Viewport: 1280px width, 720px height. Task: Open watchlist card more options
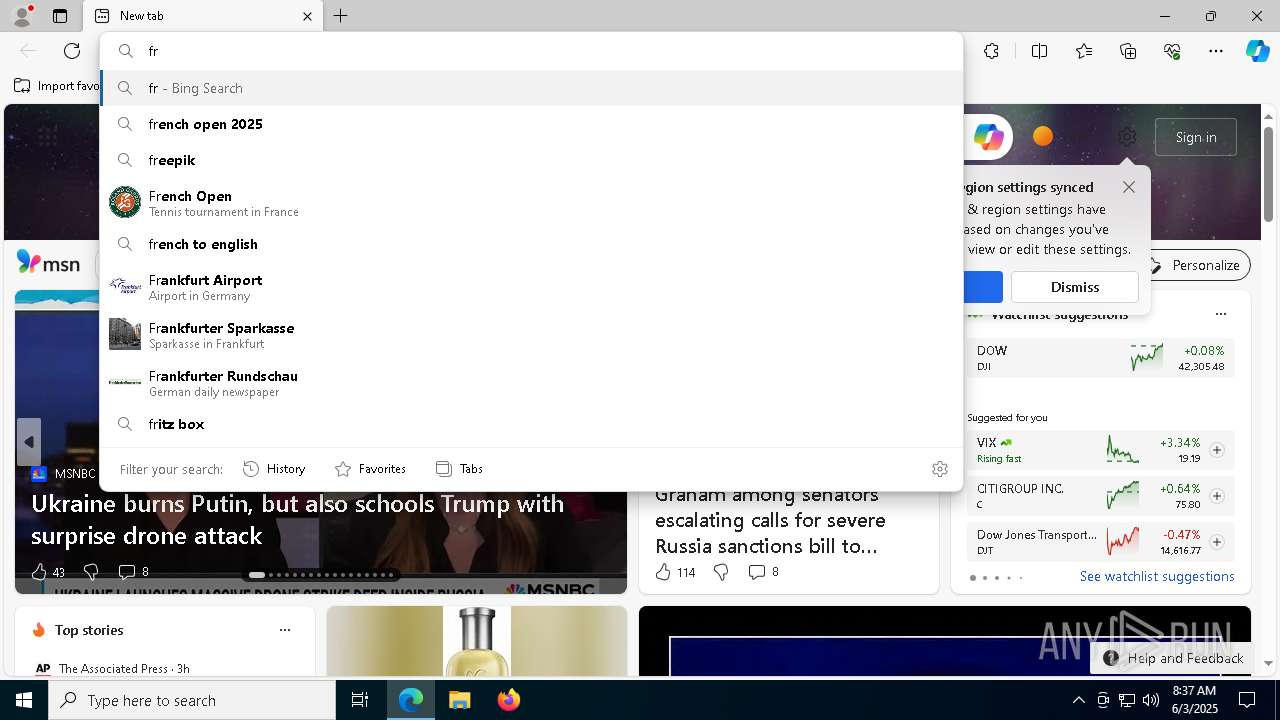pos(1221,314)
